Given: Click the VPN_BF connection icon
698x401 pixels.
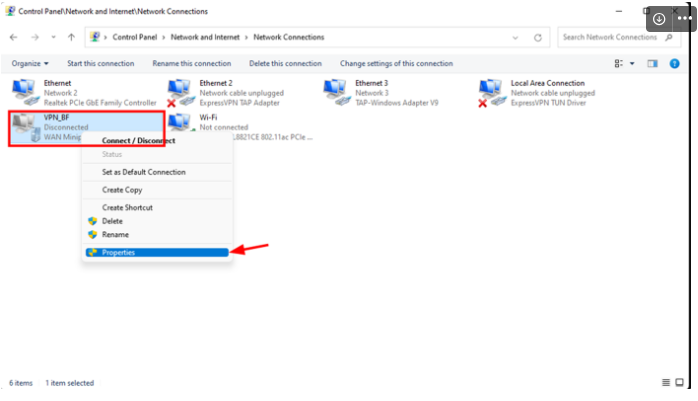Looking at the screenshot, I should 26,125.
